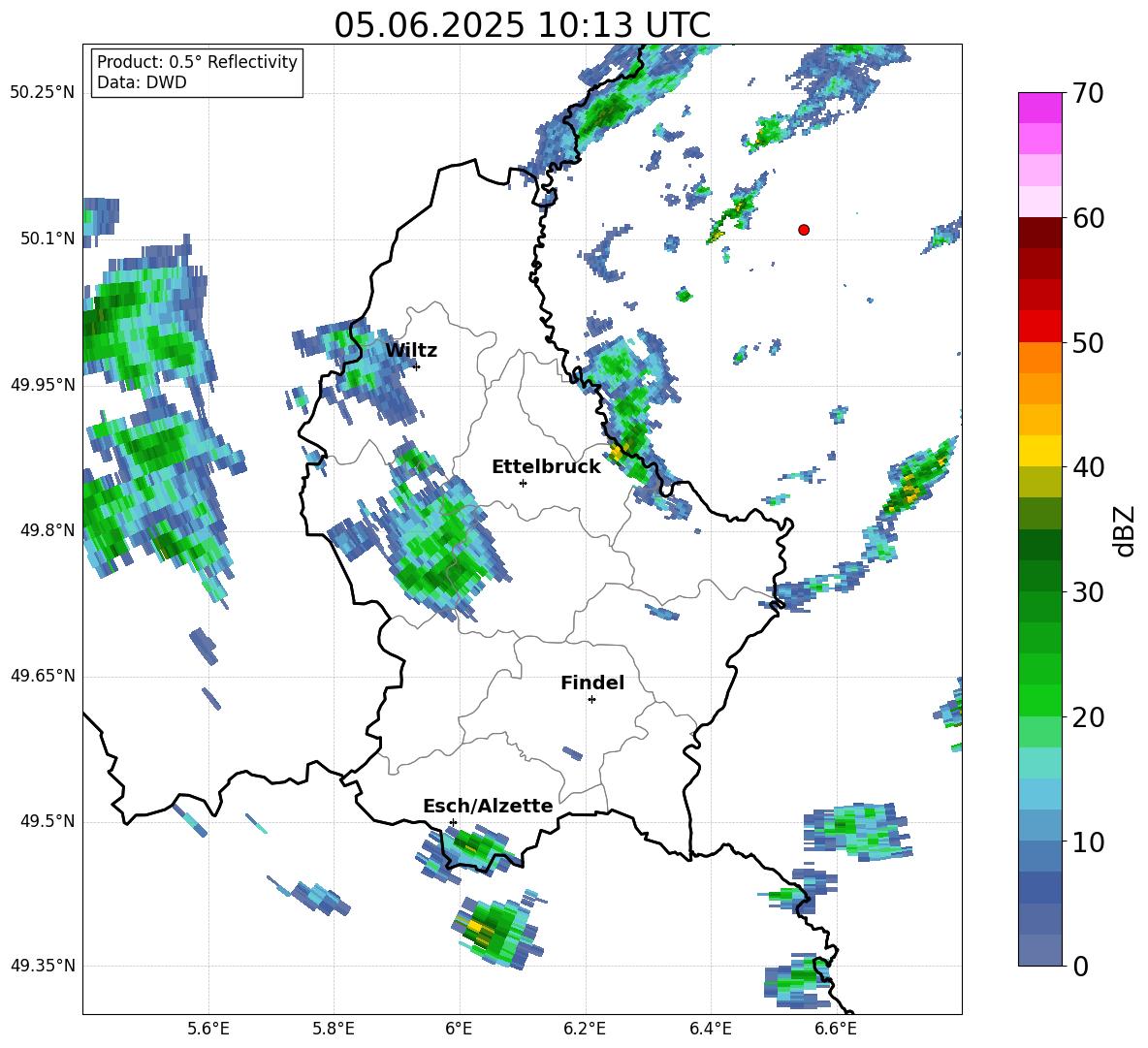Click the 50.1°N latitude label

point(48,238)
